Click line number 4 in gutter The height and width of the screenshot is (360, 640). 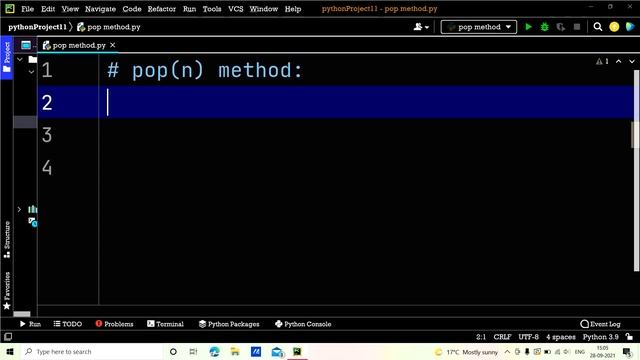(x=47, y=167)
